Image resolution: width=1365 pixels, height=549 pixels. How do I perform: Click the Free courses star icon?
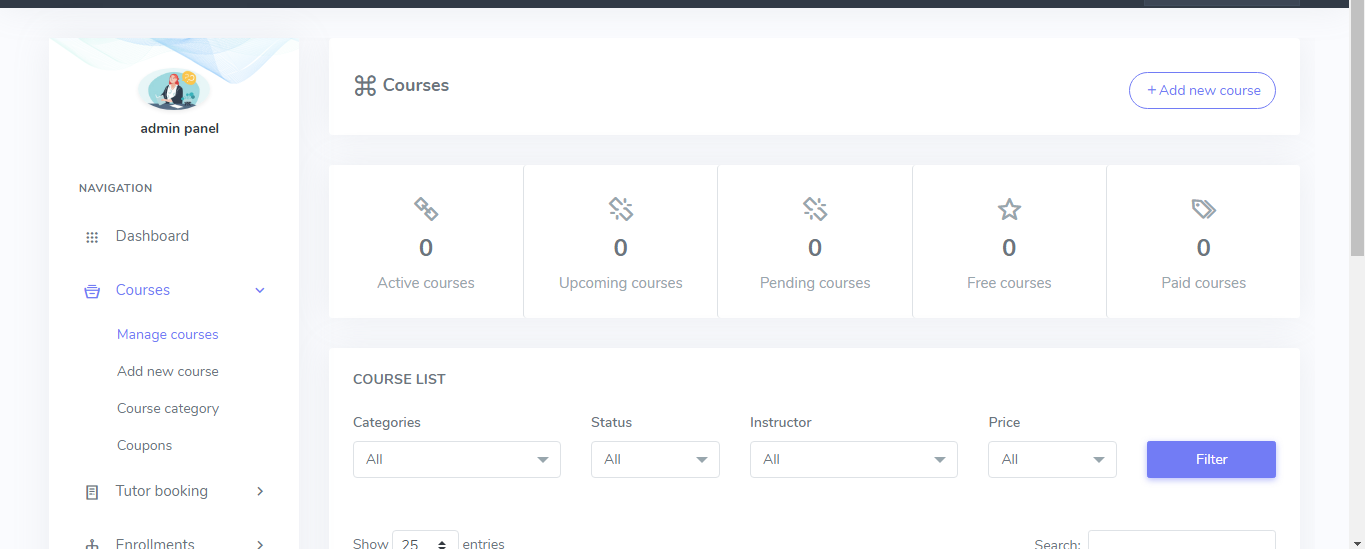[1009, 209]
